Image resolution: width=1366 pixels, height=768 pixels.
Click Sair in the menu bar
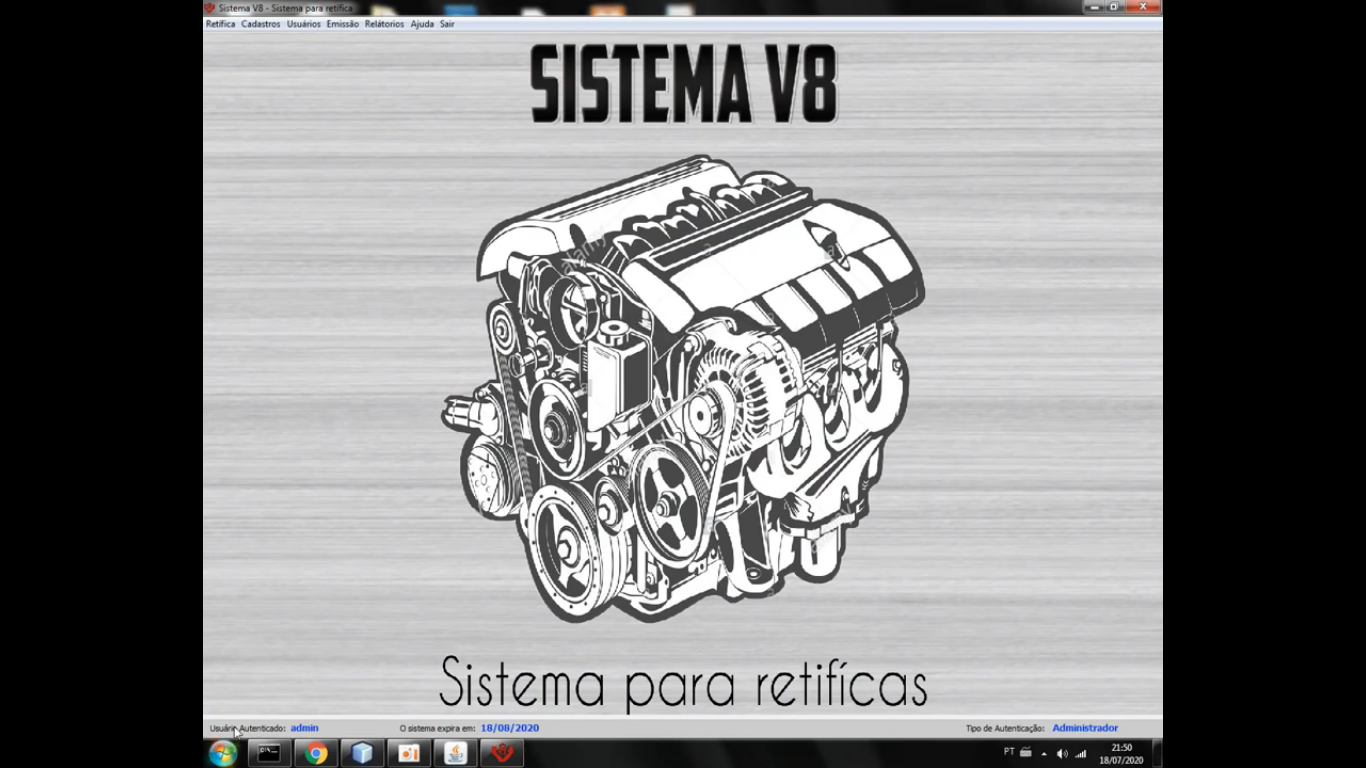[x=447, y=24]
